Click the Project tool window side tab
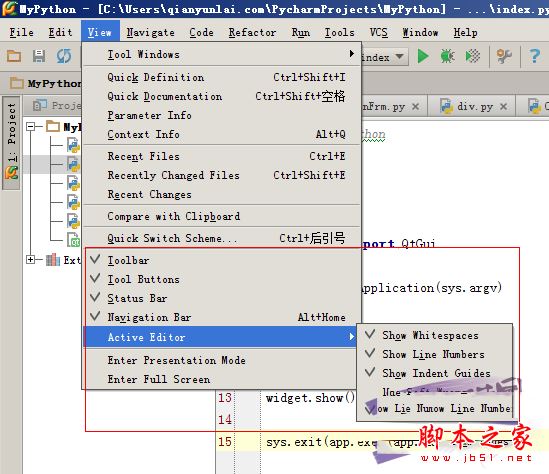This screenshot has height=474, width=549. (x=11, y=143)
